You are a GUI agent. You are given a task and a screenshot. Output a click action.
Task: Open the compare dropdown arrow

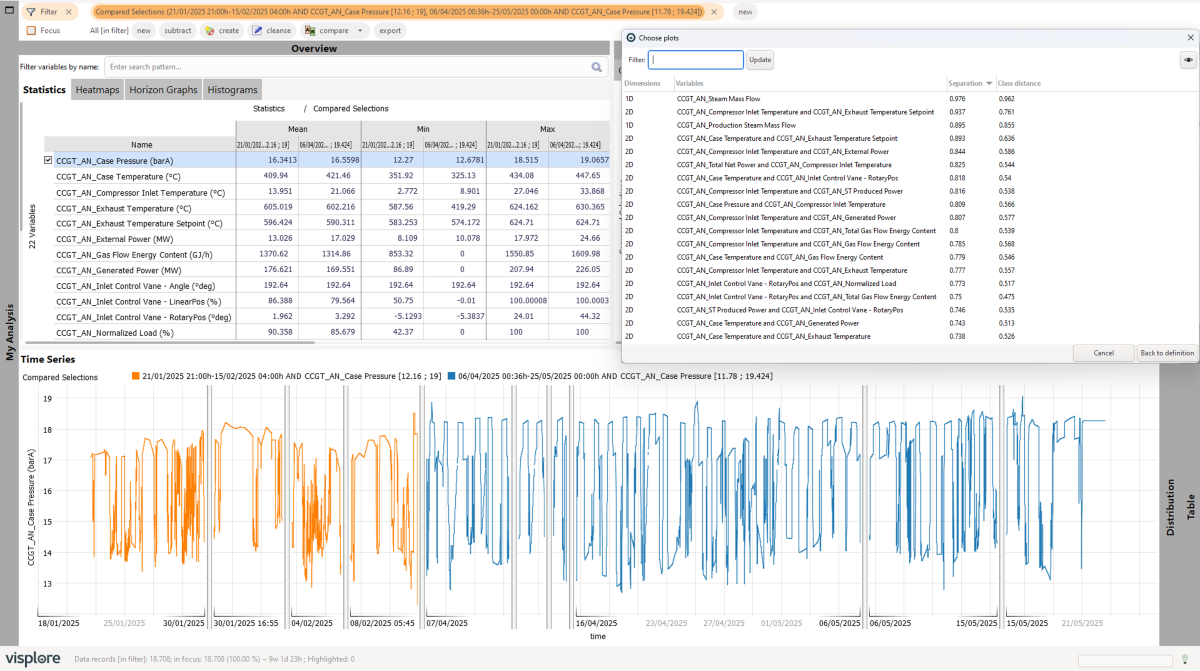(x=361, y=31)
